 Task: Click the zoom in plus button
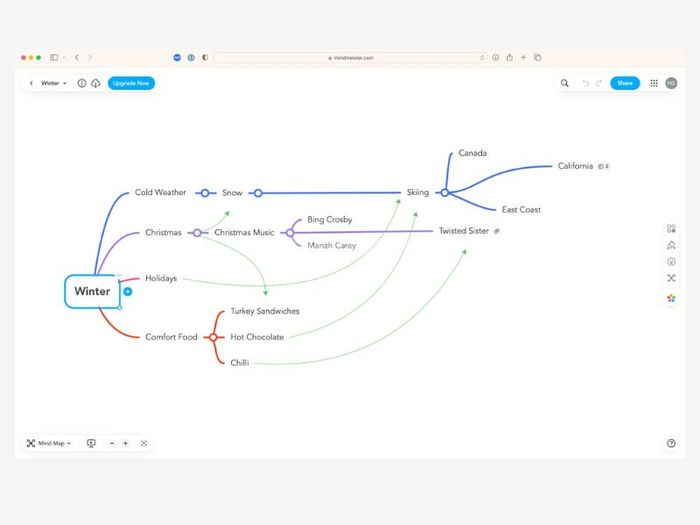coord(125,443)
